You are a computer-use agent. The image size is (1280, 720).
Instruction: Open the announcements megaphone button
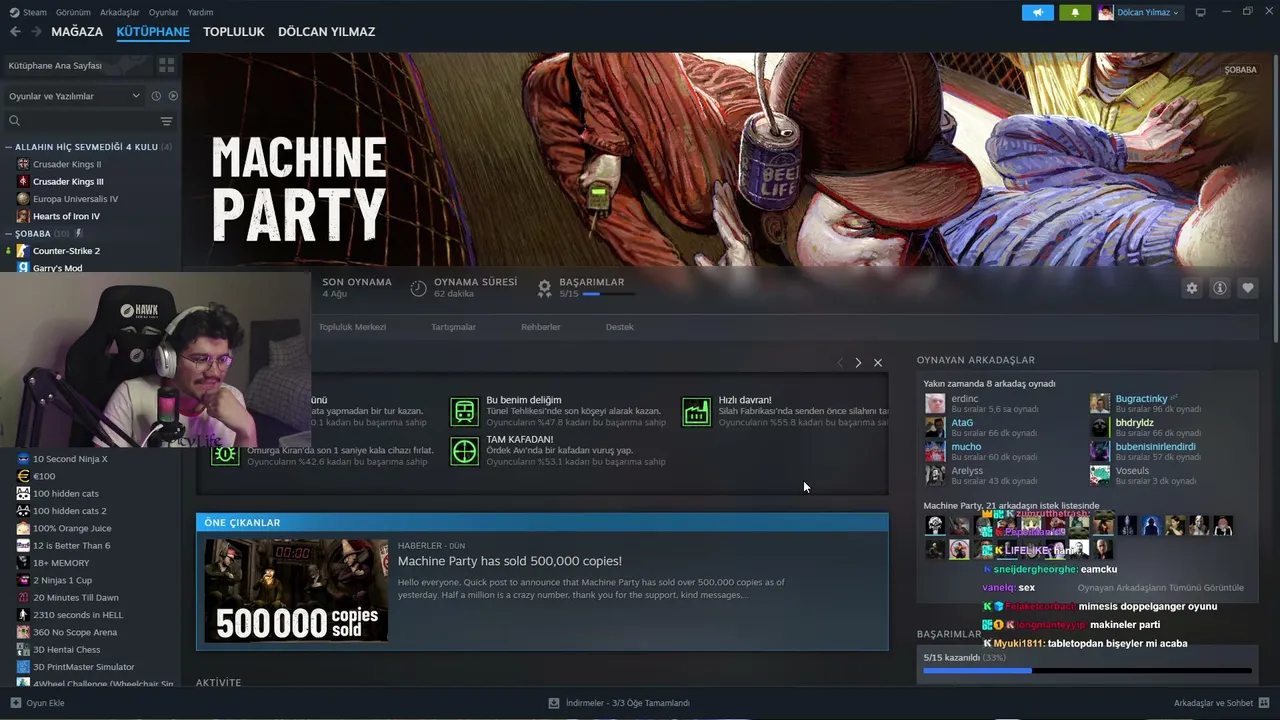[x=1038, y=12]
